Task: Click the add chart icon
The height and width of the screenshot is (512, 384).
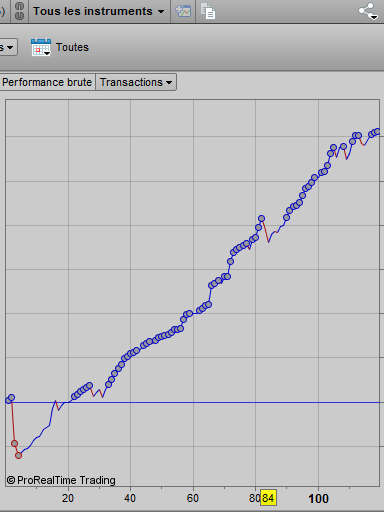Action: pyautogui.click(x=183, y=11)
